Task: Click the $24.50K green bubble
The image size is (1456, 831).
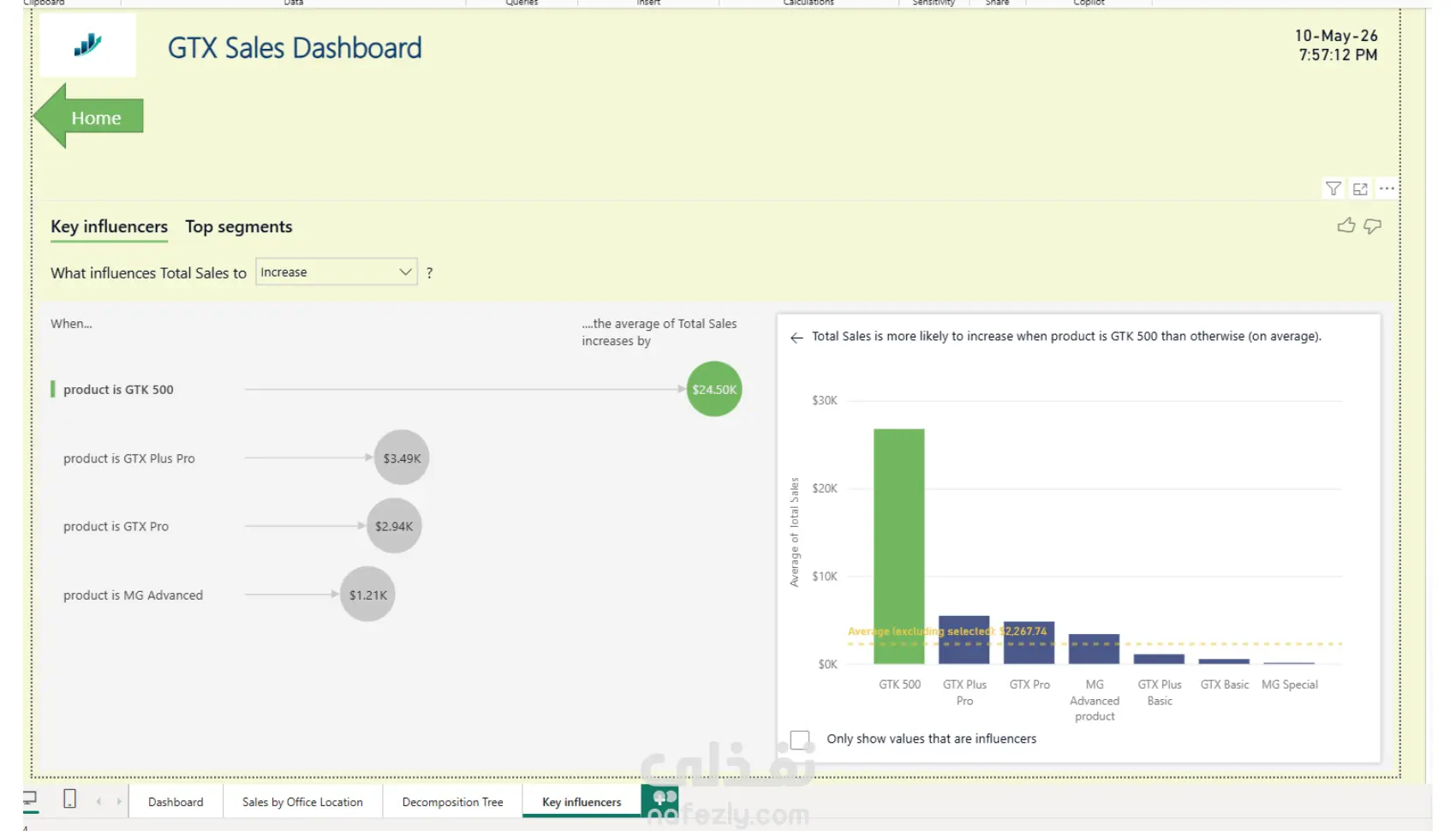Action: click(x=713, y=389)
